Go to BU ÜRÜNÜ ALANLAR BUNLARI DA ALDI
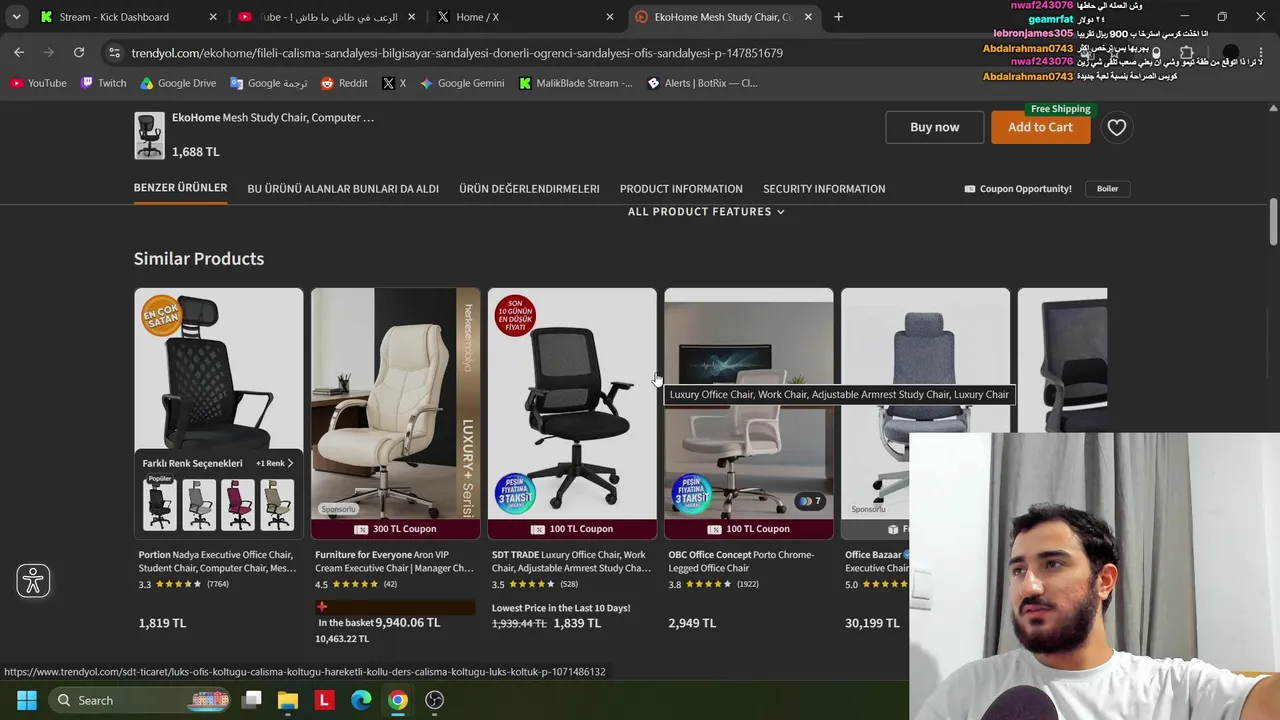The image size is (1280, 720). pos(343,189)
